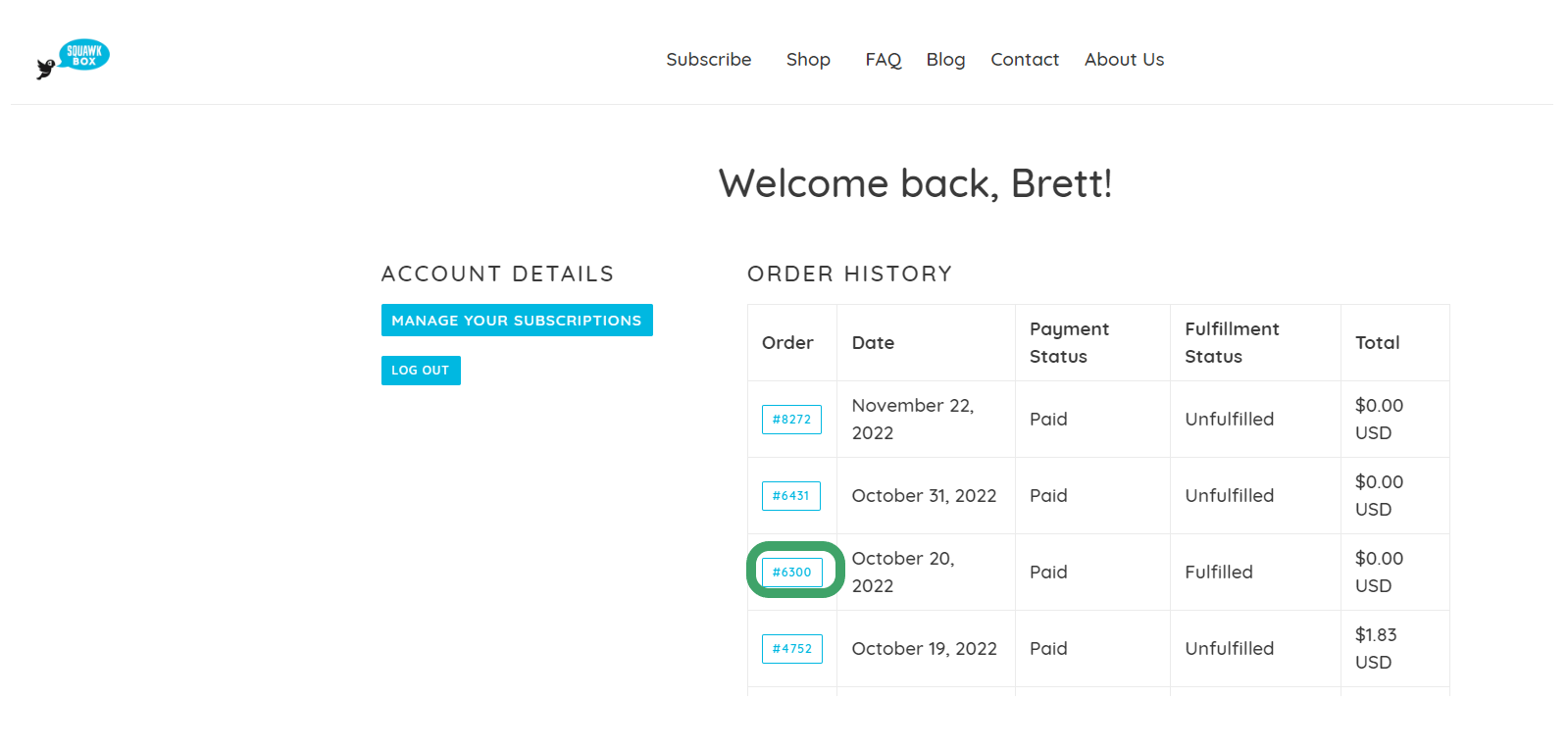Open order #4752 details

coord(792,649)
